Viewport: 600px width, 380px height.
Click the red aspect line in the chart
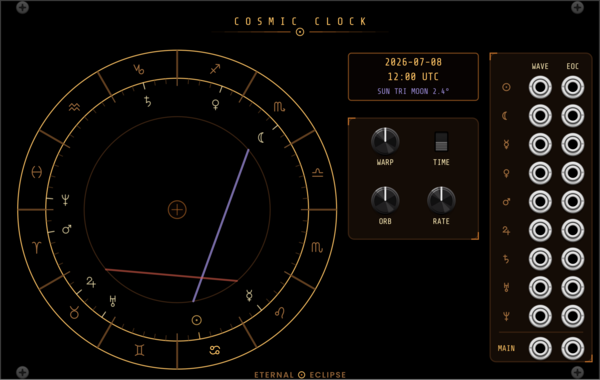(x=171, y=275)
